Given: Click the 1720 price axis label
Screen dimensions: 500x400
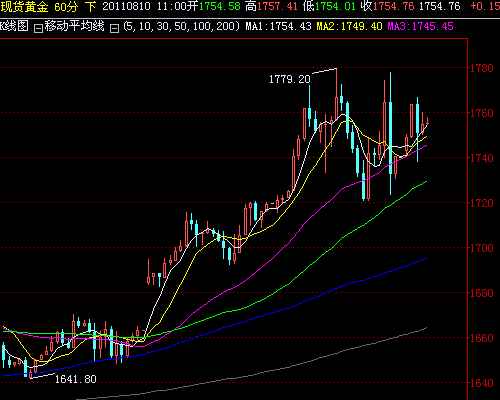Looking at the screenshot, I should (x=482, y=203).
